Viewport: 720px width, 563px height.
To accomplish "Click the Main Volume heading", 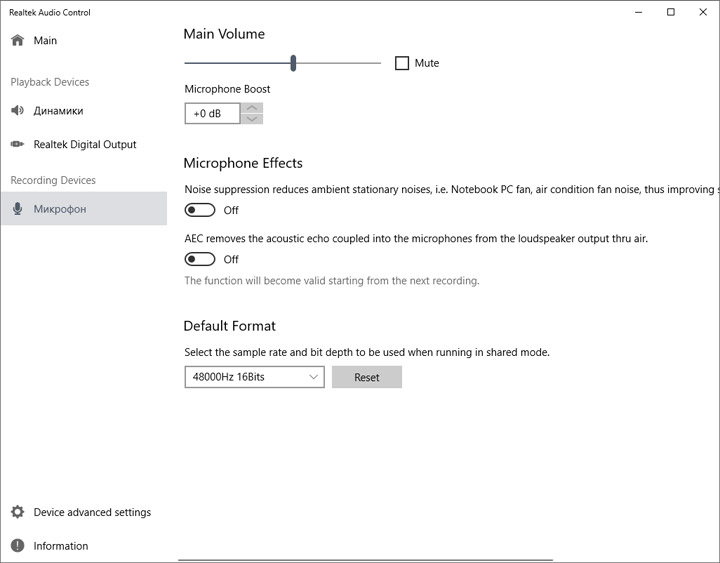I will [x=224, y=34].
